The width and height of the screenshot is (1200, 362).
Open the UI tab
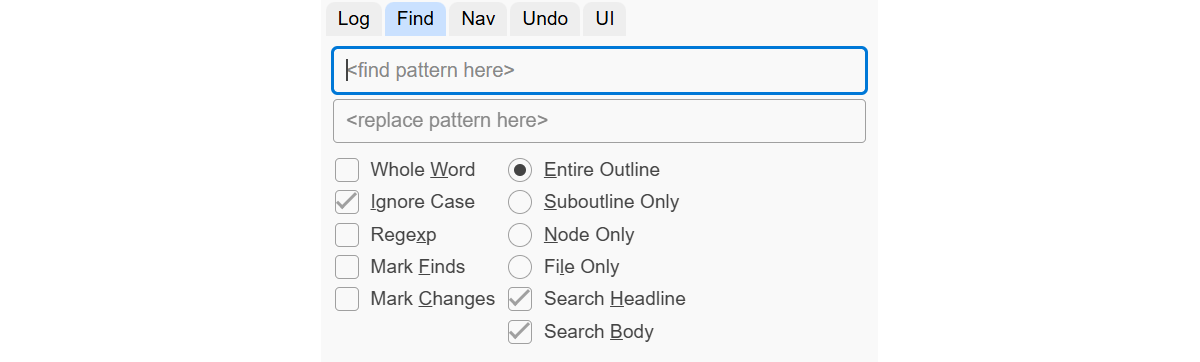click(x=604, y=19)
